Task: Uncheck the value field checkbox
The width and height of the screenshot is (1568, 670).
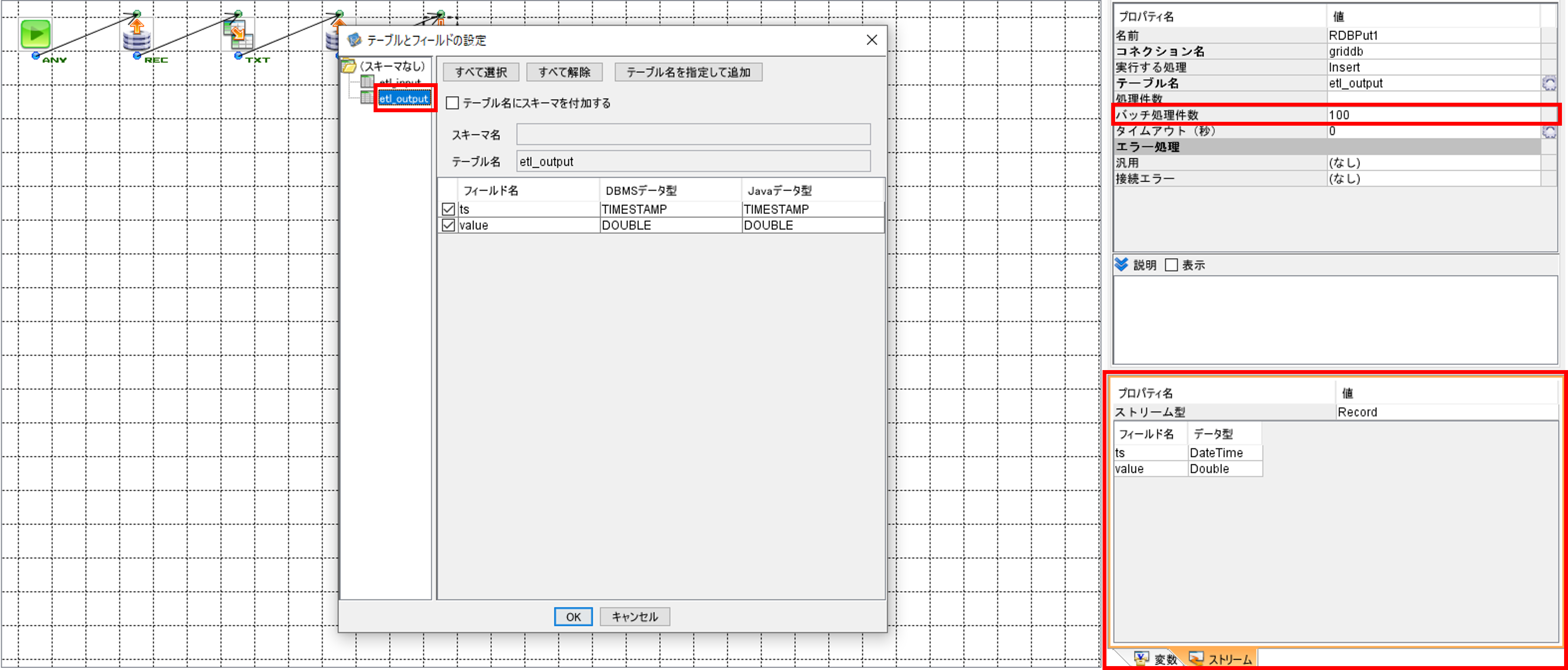Action: [449, 225]
